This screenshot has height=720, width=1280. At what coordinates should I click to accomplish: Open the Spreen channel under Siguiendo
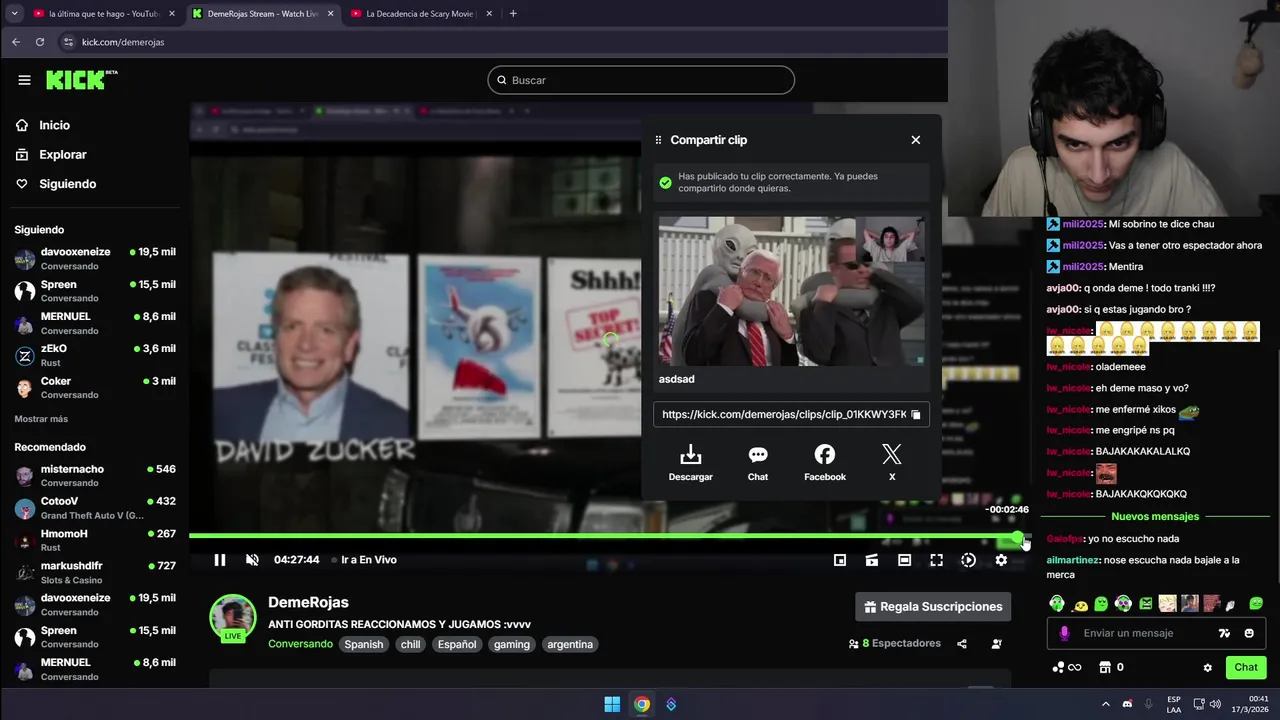click(95, 291)
